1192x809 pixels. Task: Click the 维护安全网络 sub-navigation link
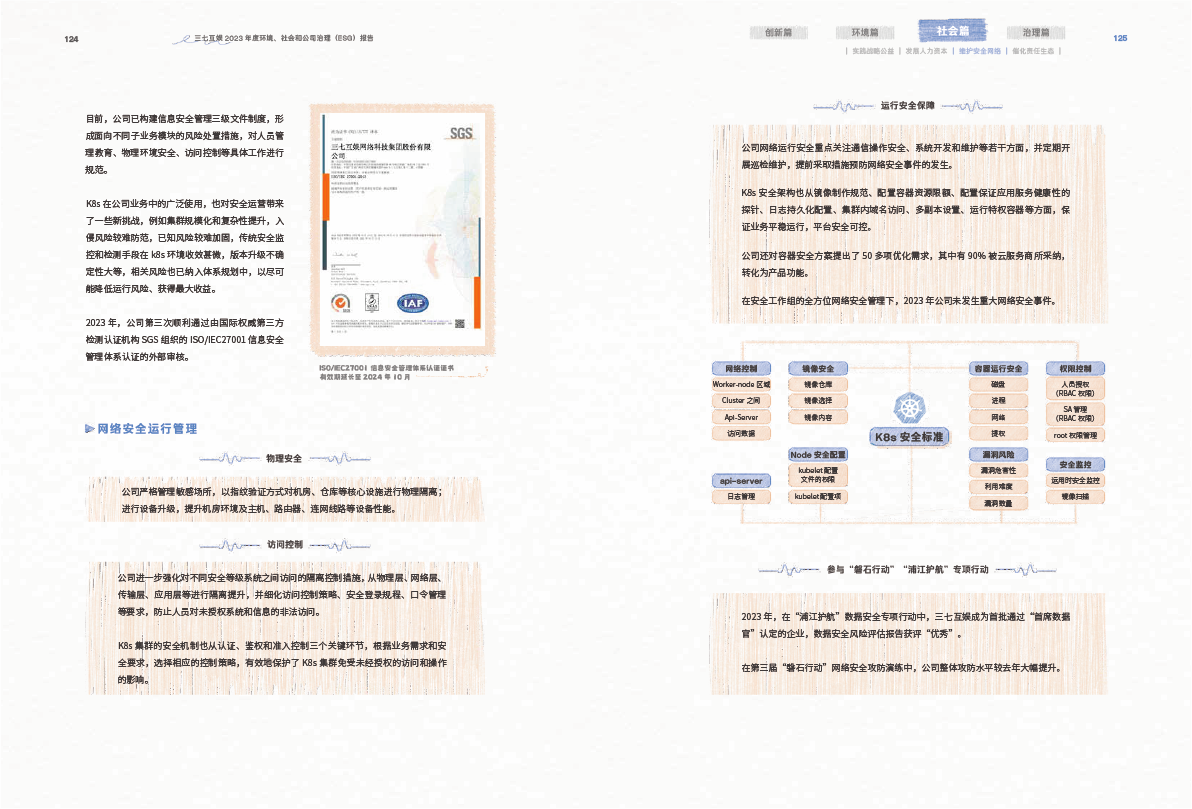(x=979, y=50)
